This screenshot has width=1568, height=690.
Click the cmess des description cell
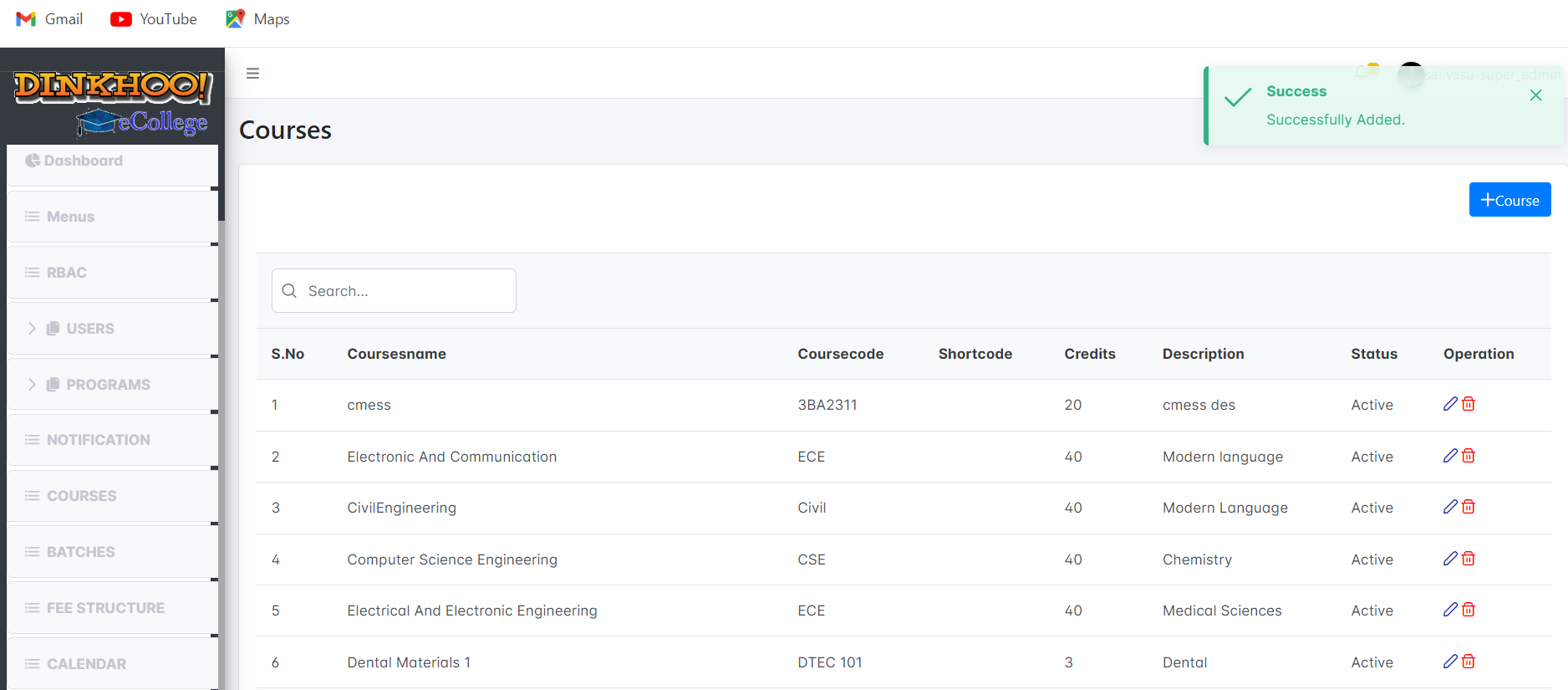point(1199,405)
